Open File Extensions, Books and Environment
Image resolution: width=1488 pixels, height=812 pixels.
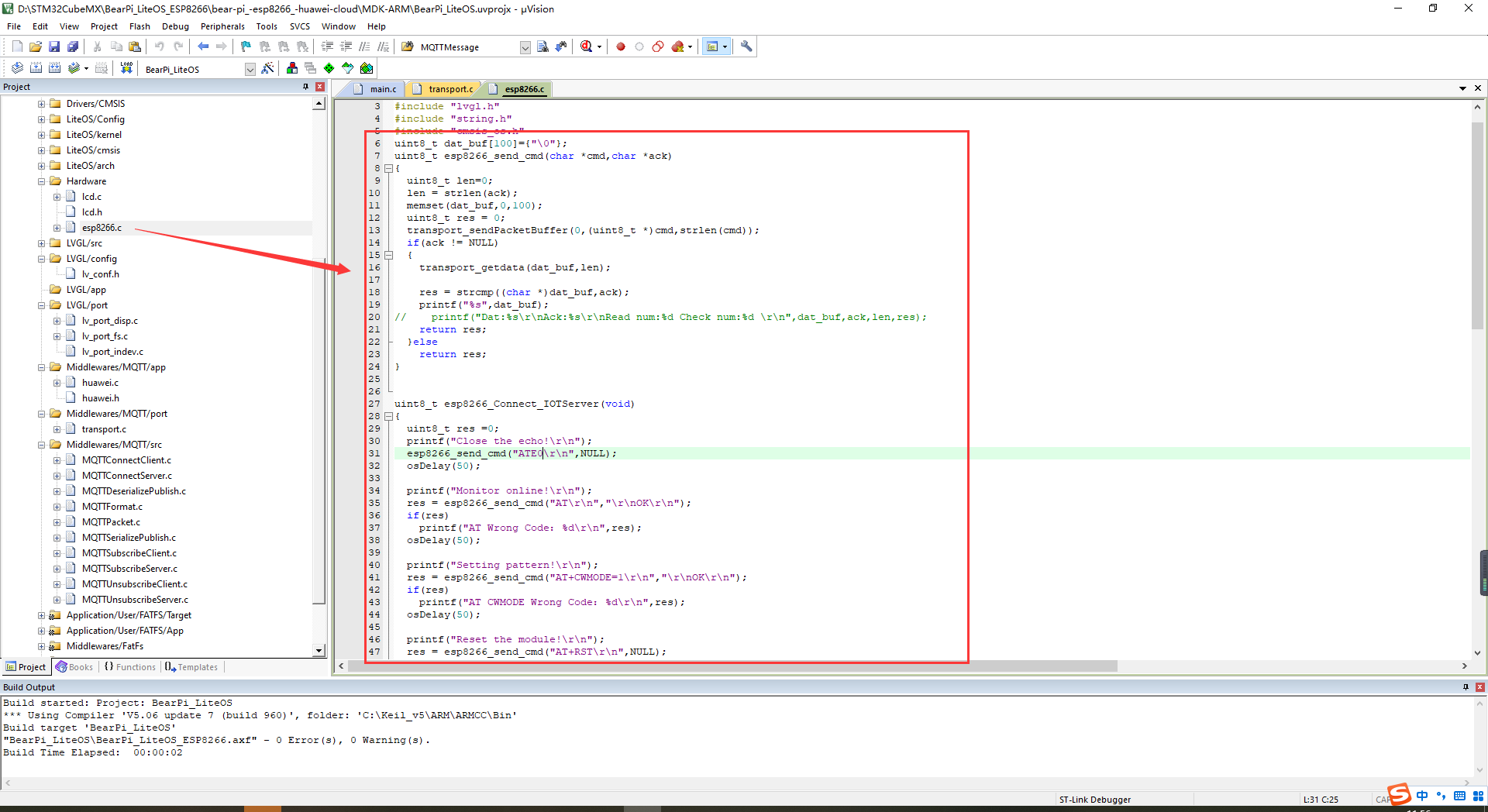[292, 68]
